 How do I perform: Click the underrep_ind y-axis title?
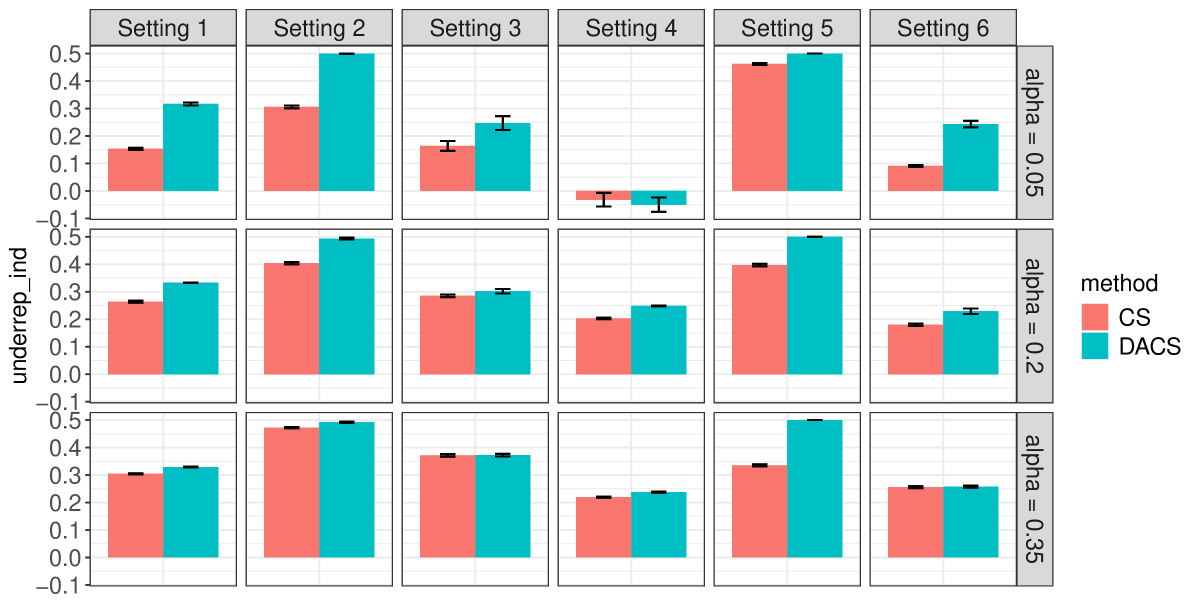(20, 315)
